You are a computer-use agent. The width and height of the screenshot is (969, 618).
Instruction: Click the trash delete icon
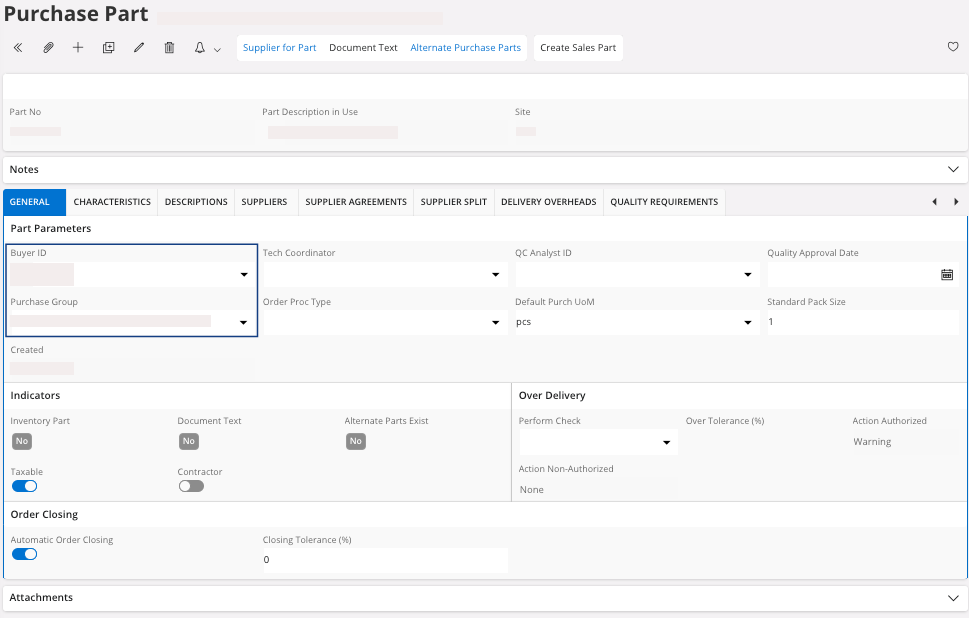point(169,48)
